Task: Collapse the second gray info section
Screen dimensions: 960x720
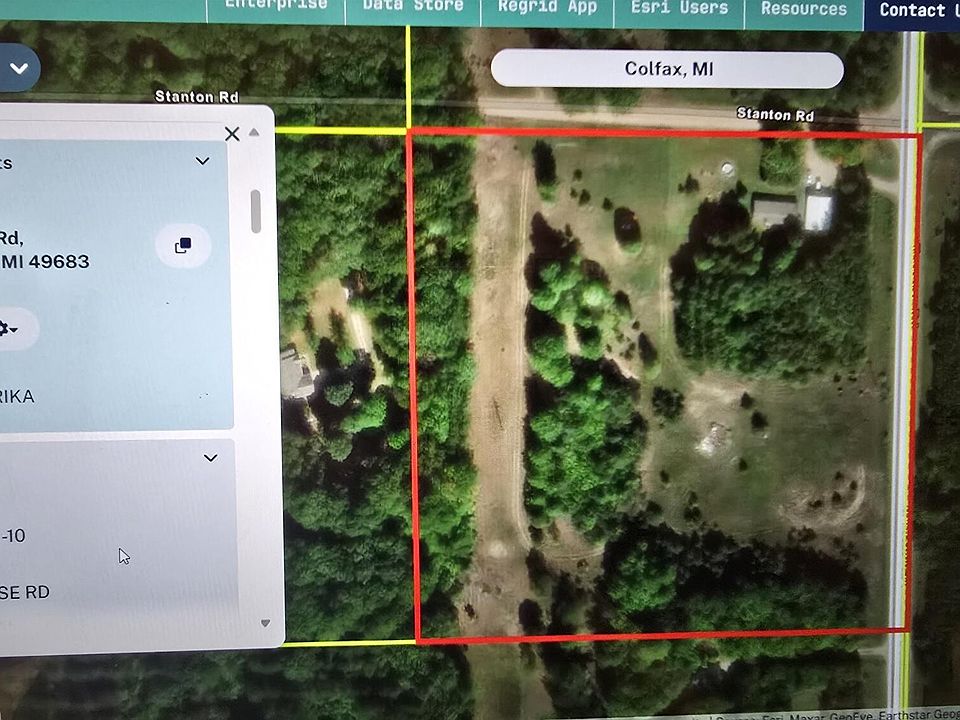Action: [210, 458]
